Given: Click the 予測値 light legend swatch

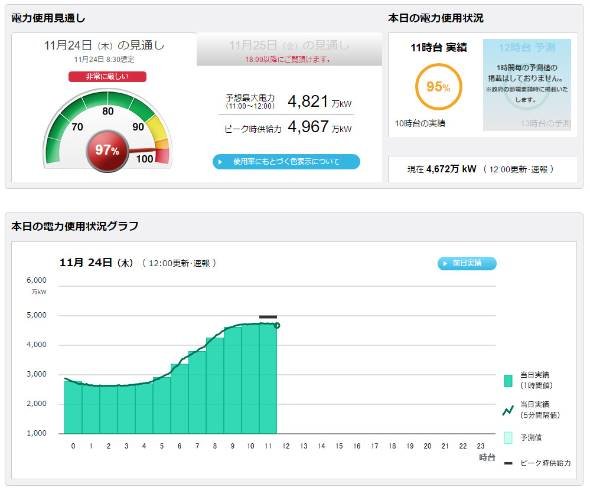Looking at the screenshot, I should click(x=508, y=438).
